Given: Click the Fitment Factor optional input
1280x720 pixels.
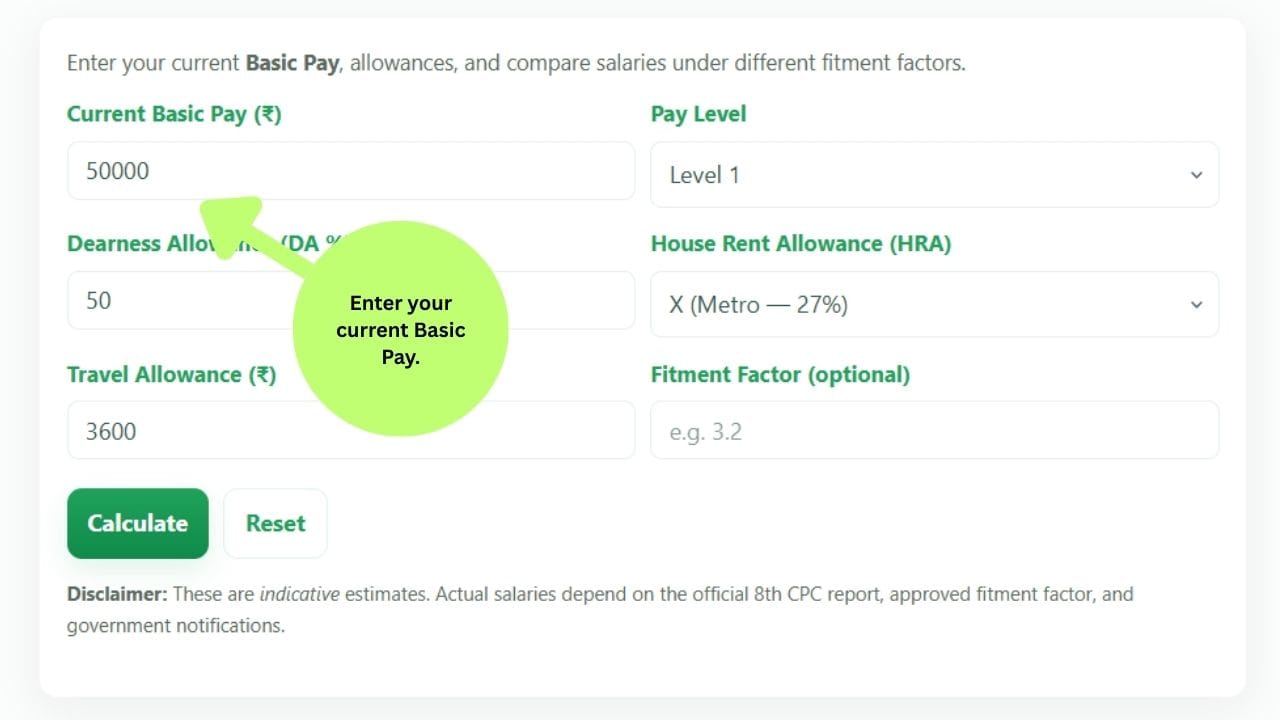Looking at the screenshot, I should tap(934, 431).
